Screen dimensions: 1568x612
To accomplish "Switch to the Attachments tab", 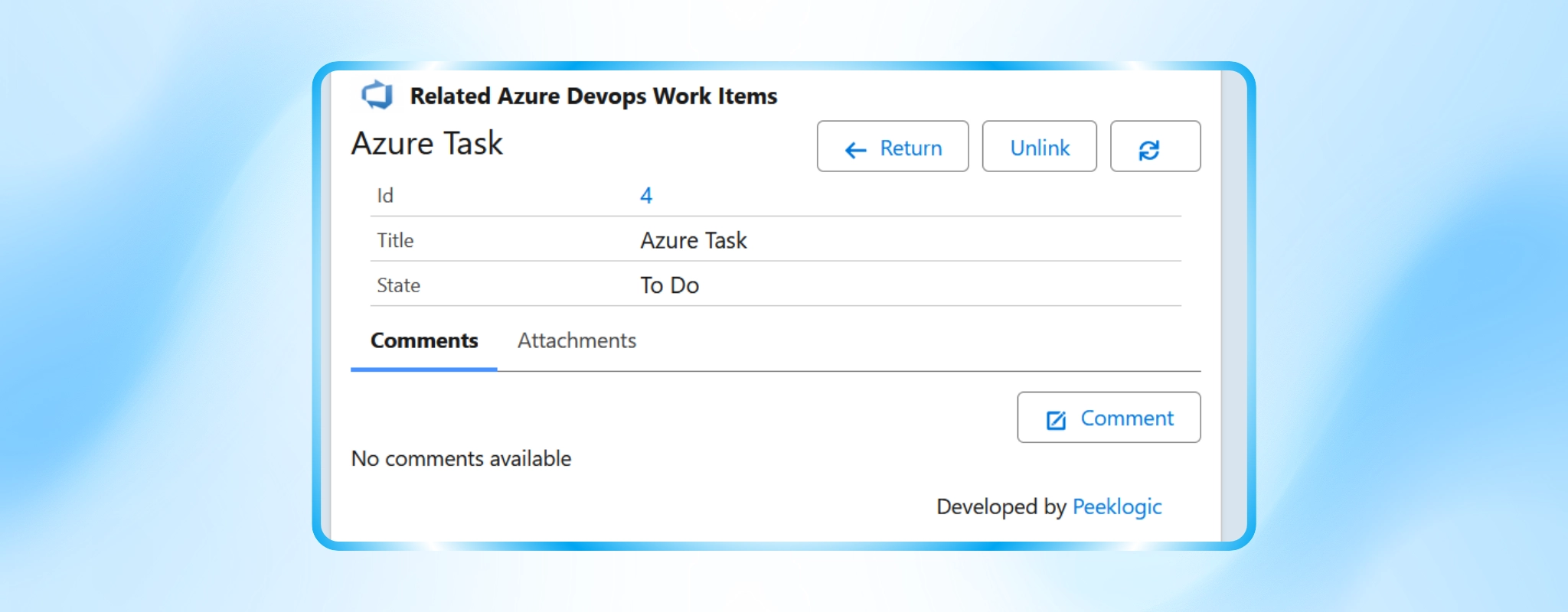I will (x=577, y=340).
